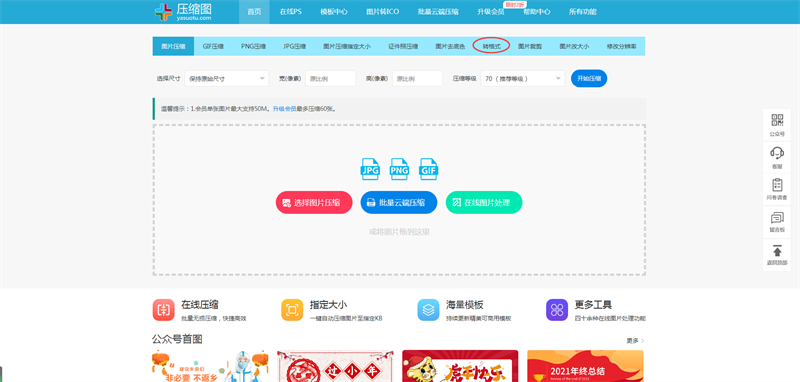
Task: Switch to the 图片去底色 tab
Action: (450, 46)
